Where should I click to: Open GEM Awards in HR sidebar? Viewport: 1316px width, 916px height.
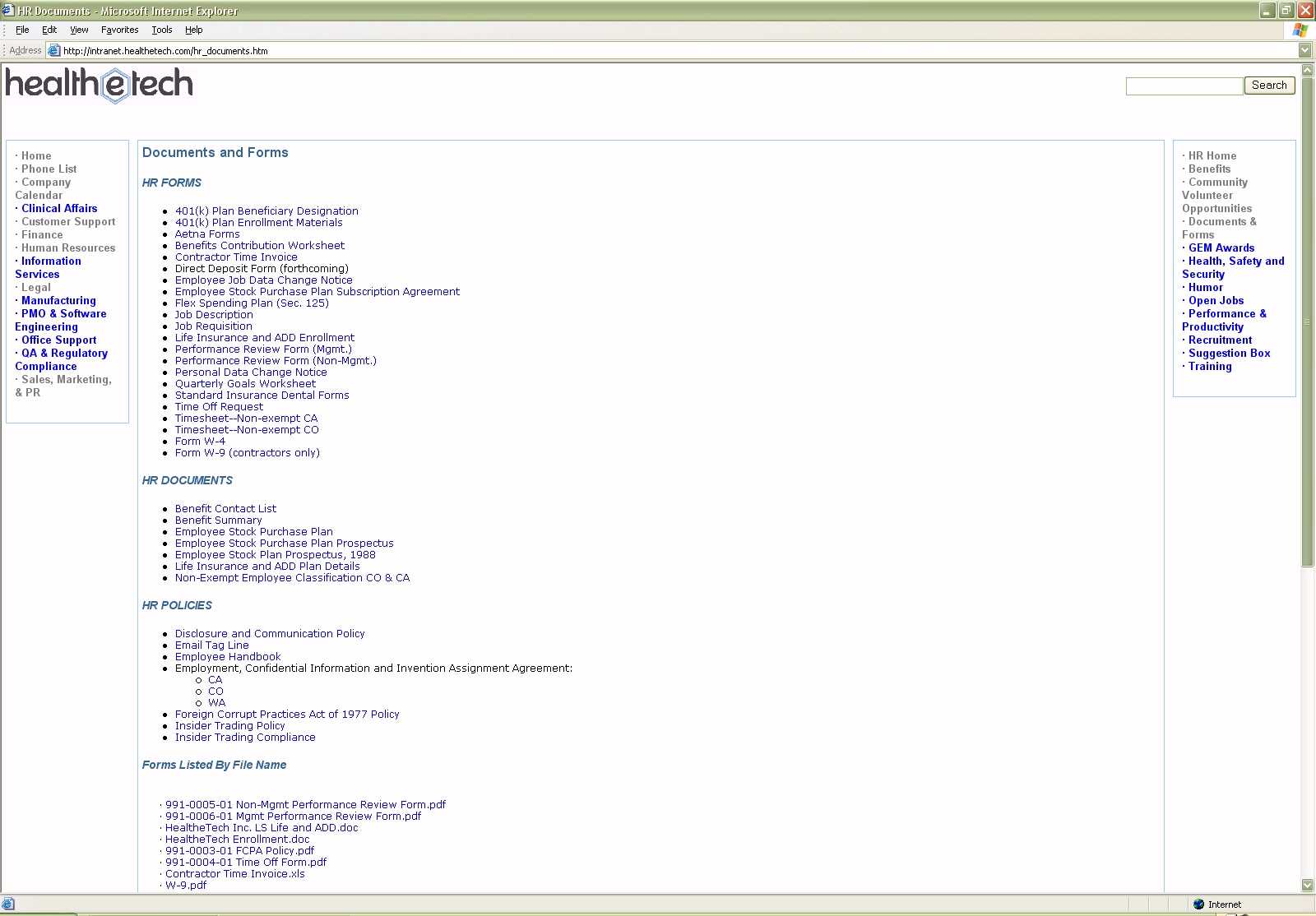click(1221, 248)
